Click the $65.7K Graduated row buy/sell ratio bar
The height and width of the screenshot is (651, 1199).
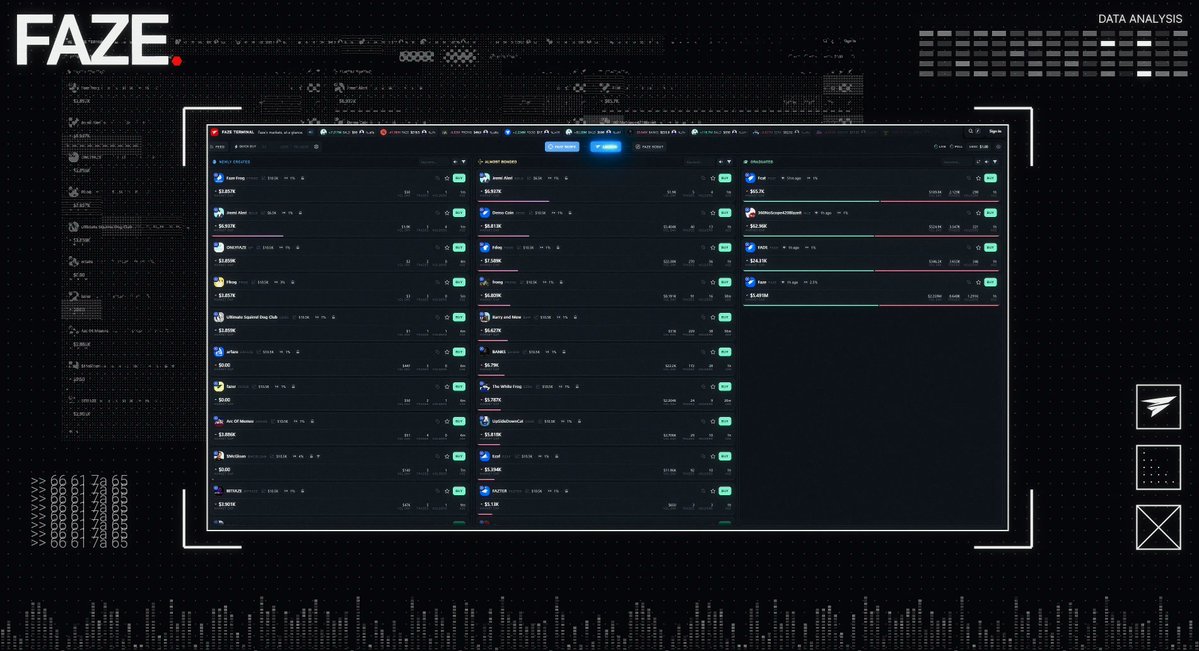871,201
